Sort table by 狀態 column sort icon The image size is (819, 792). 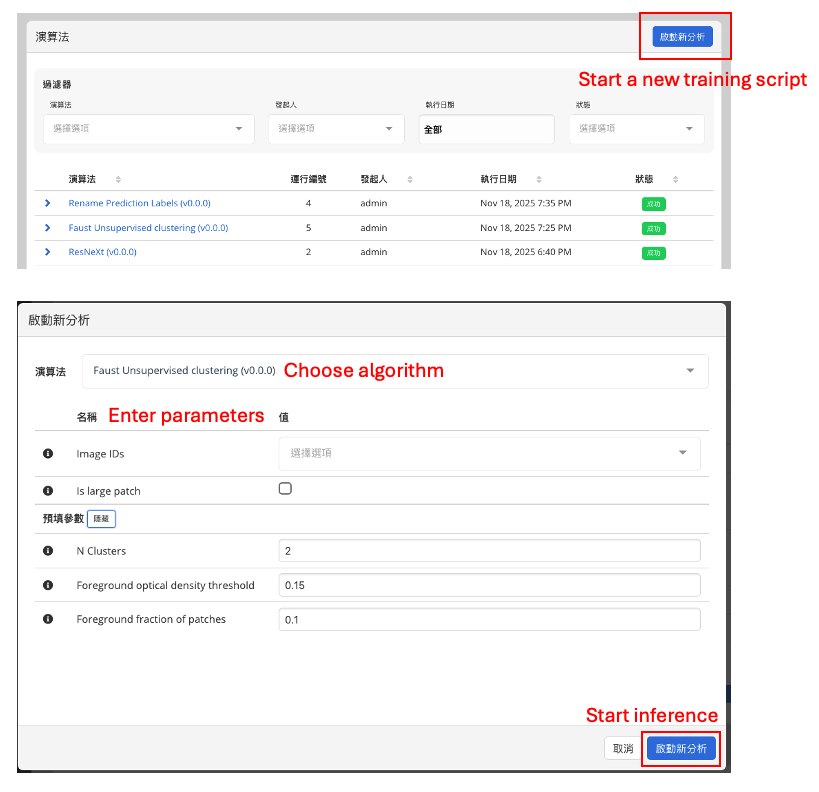pos(675,180)
